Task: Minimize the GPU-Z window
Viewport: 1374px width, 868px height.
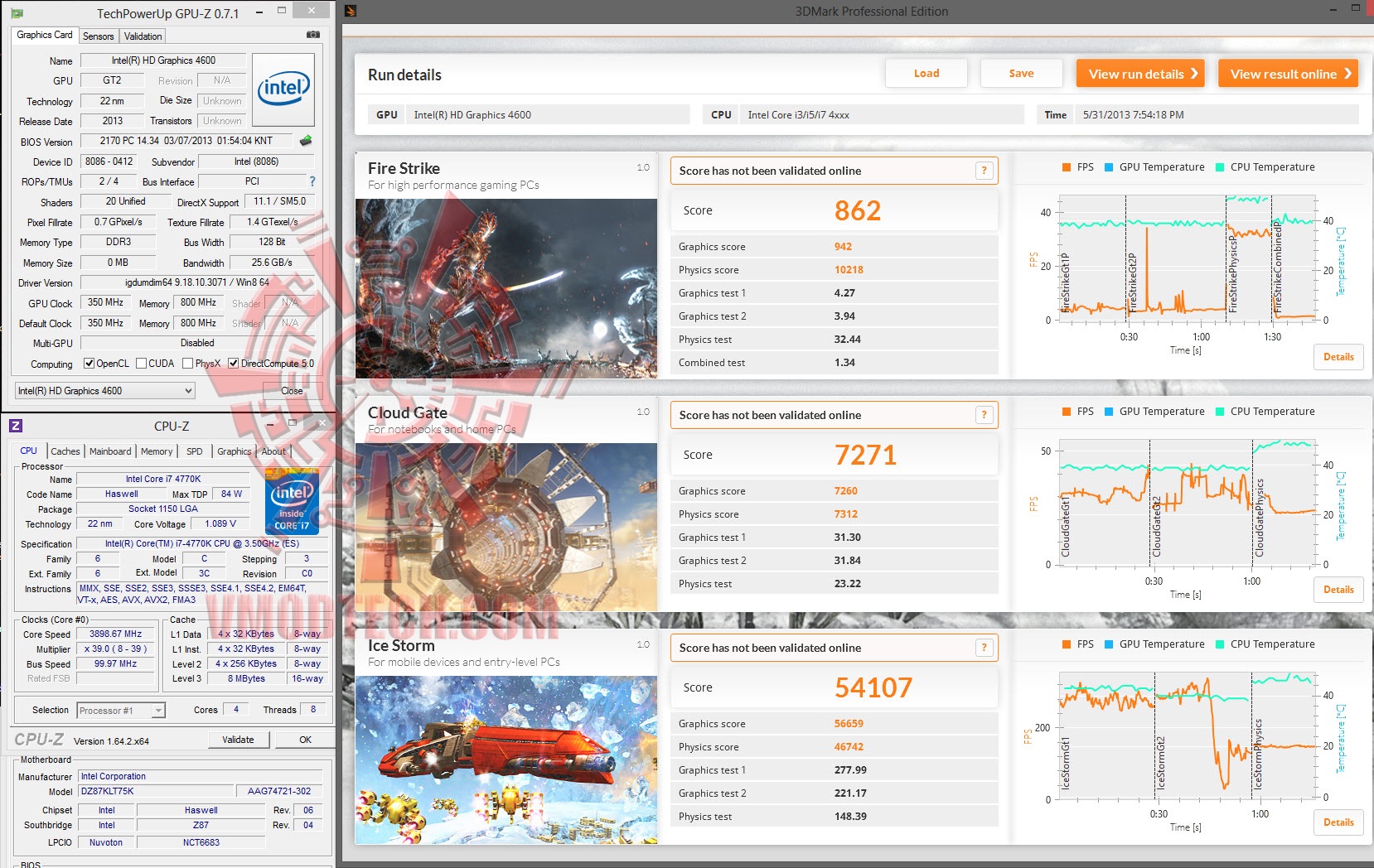Action: [260, 12]
